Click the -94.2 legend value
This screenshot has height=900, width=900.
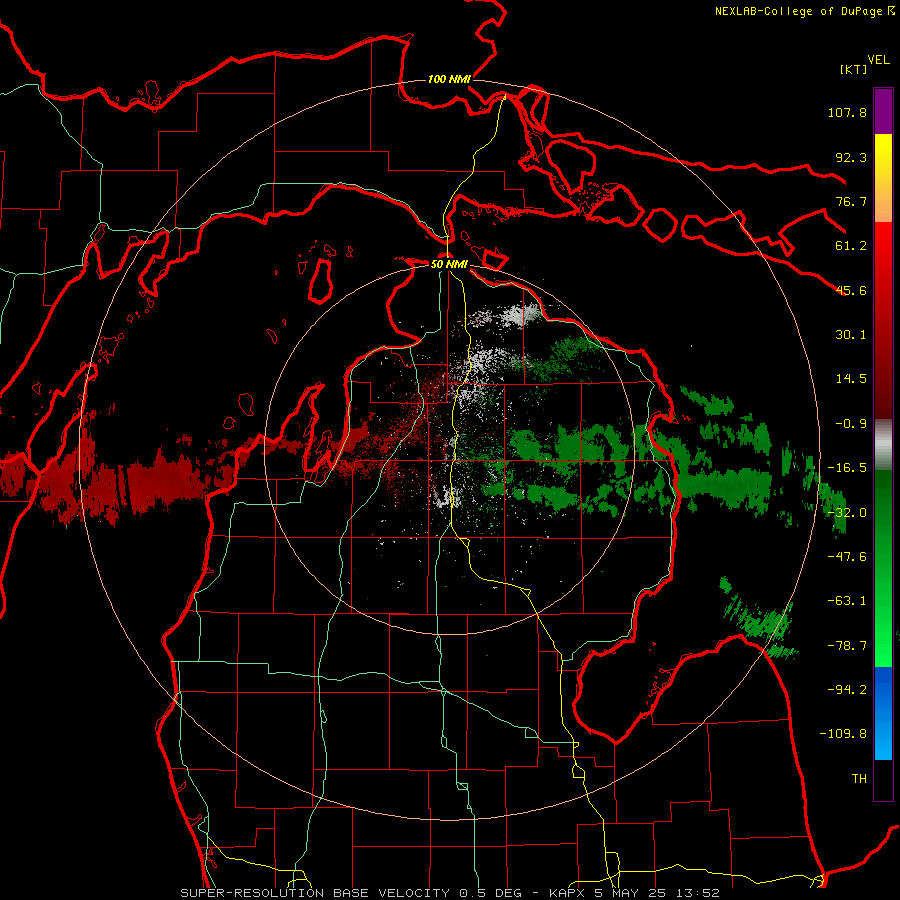pyautogui.click(x=847, y=690)
